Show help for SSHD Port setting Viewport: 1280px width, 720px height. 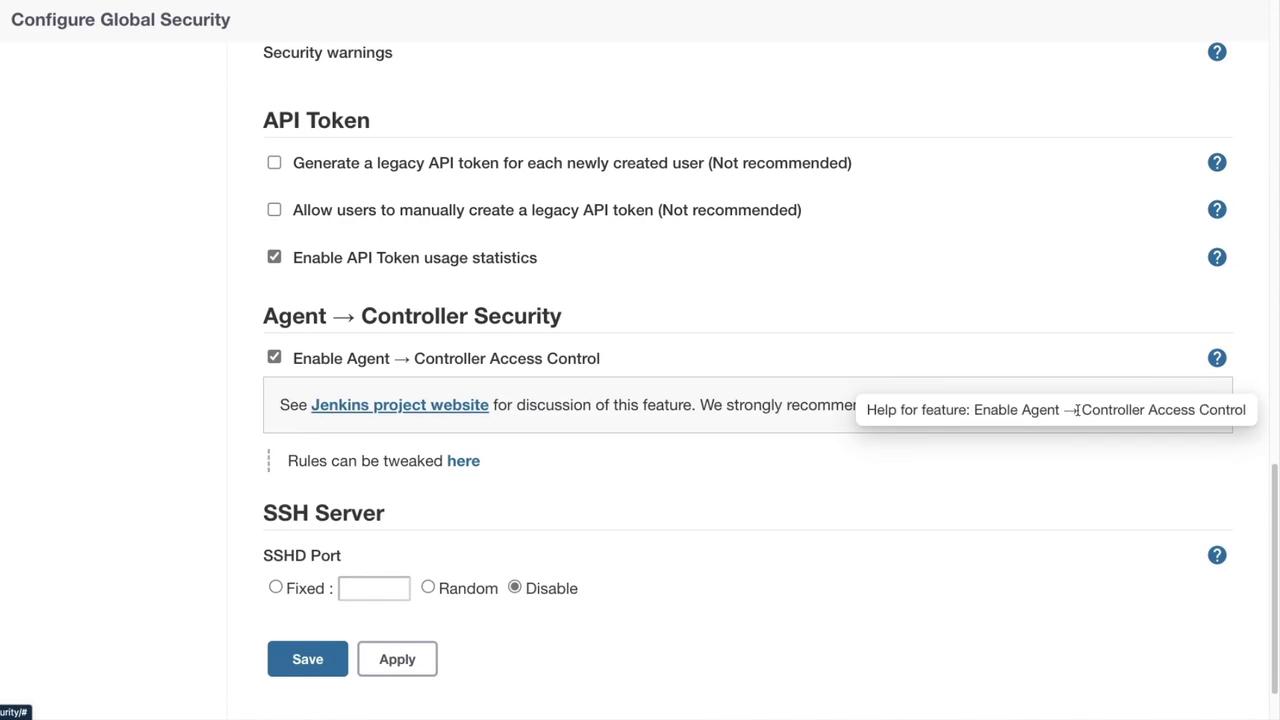pos(1217,555)
